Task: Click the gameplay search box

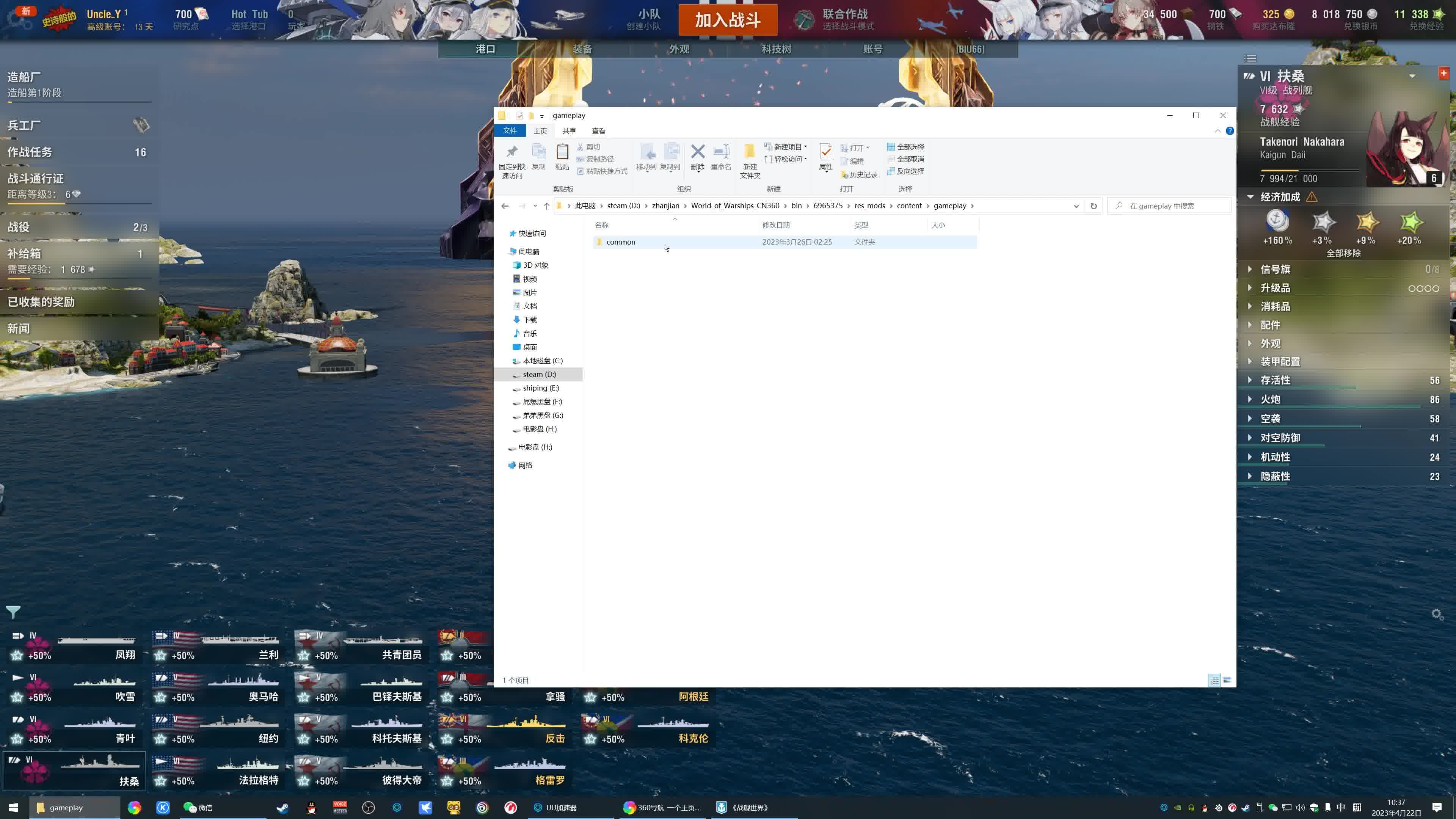Action: click(1169, 206)
